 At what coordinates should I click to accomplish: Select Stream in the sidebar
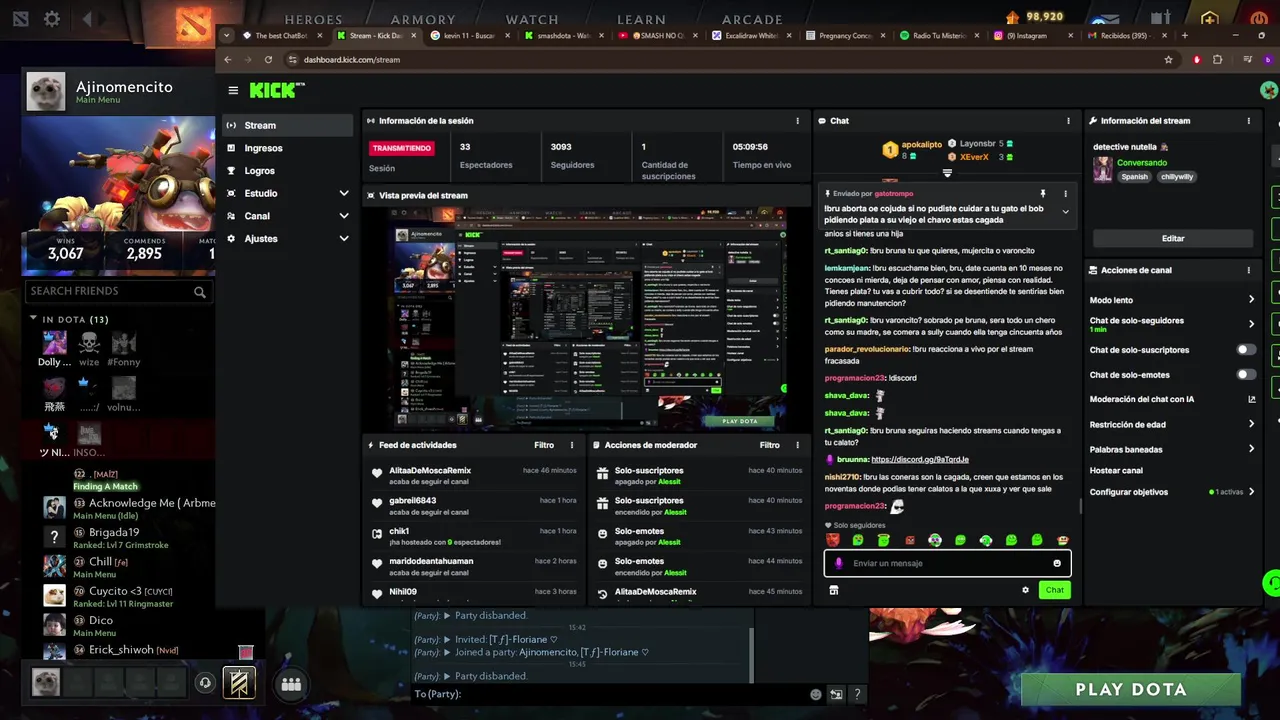click(x=288, y=125)
